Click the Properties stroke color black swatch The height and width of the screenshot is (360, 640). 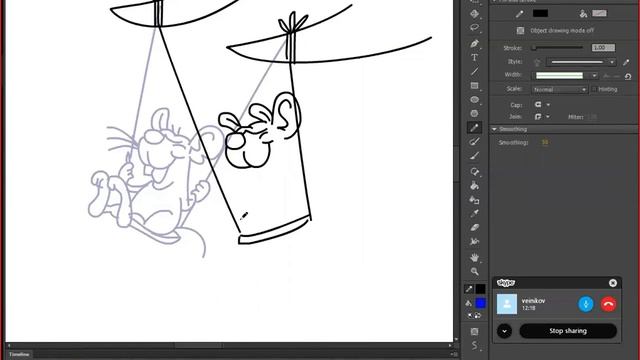click(540, 13)
